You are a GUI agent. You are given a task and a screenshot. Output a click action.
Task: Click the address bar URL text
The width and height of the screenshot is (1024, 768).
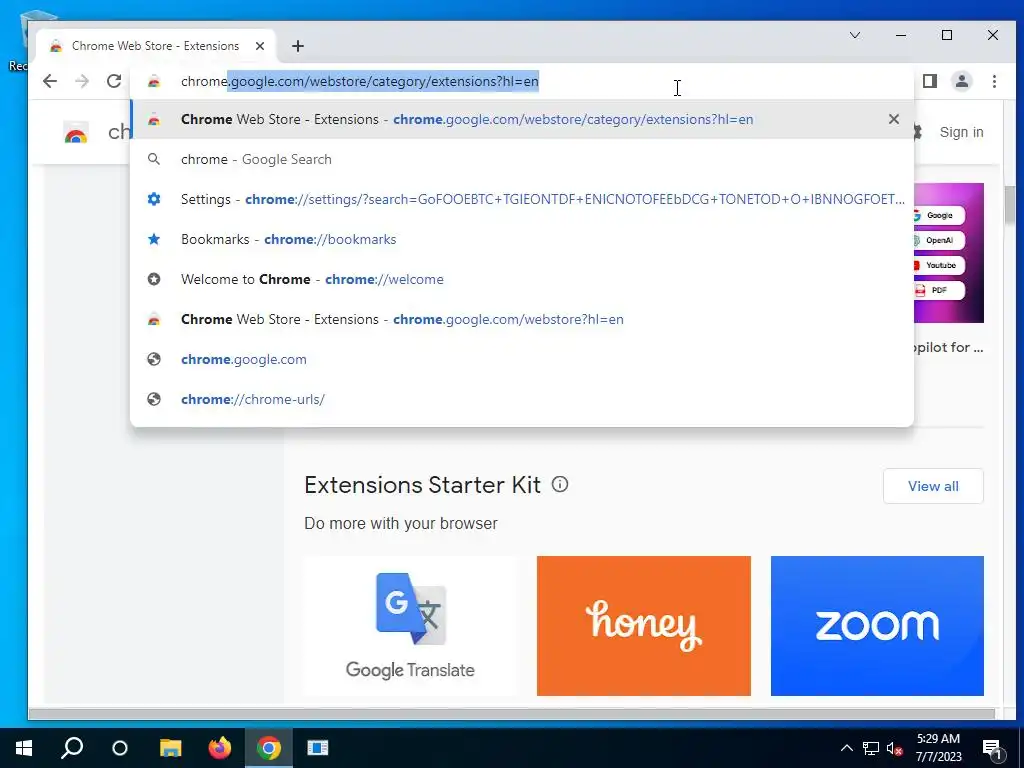[x=360, y=82]
